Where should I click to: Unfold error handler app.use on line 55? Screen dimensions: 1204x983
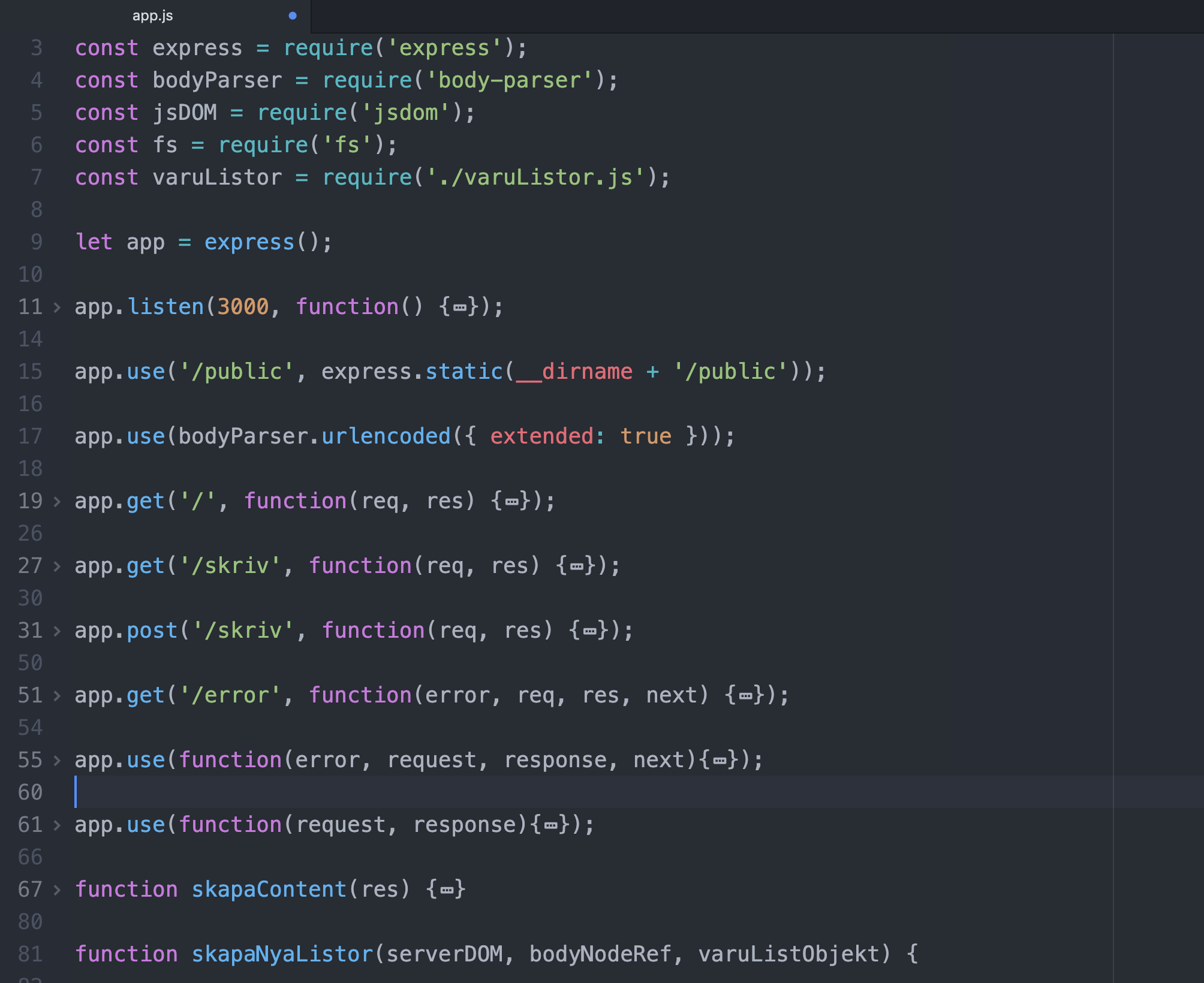57,761
